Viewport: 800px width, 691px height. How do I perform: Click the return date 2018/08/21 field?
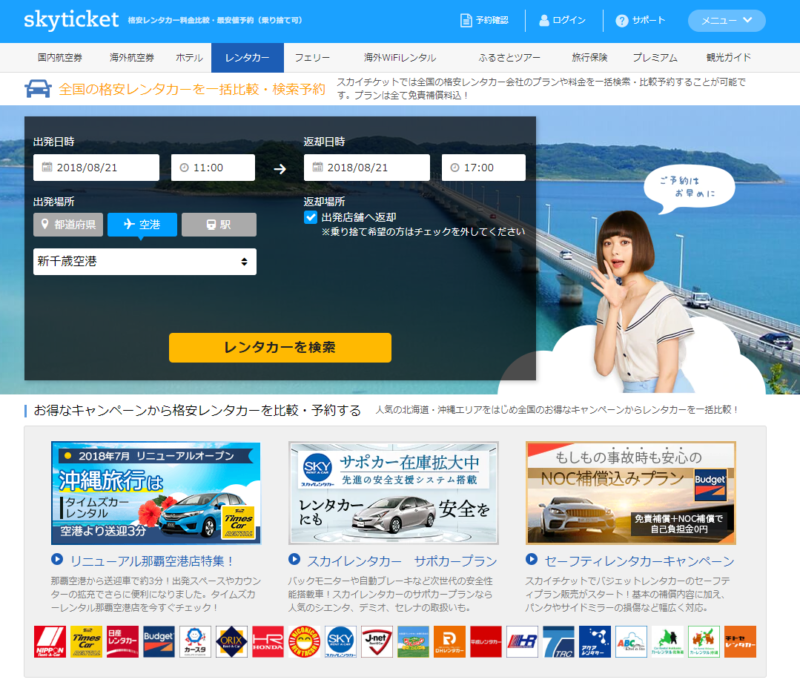(x=366, y=167)
